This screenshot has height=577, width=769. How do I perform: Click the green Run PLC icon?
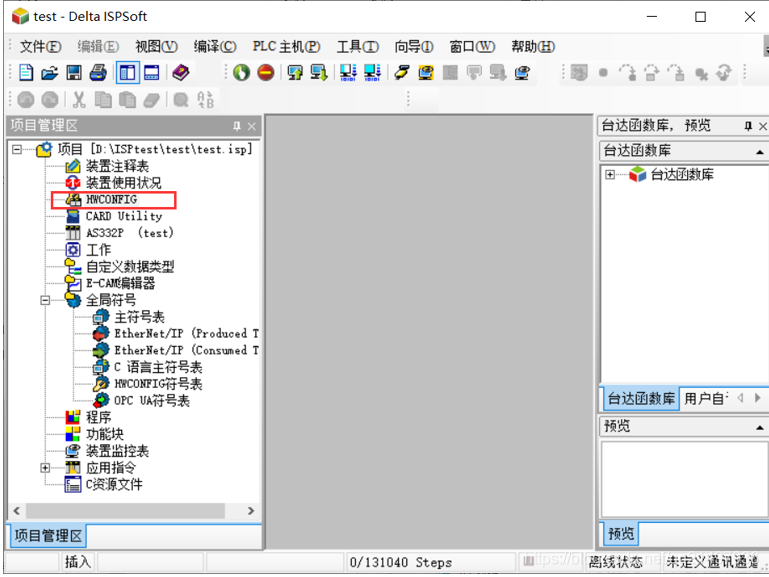tap(241, 73)
